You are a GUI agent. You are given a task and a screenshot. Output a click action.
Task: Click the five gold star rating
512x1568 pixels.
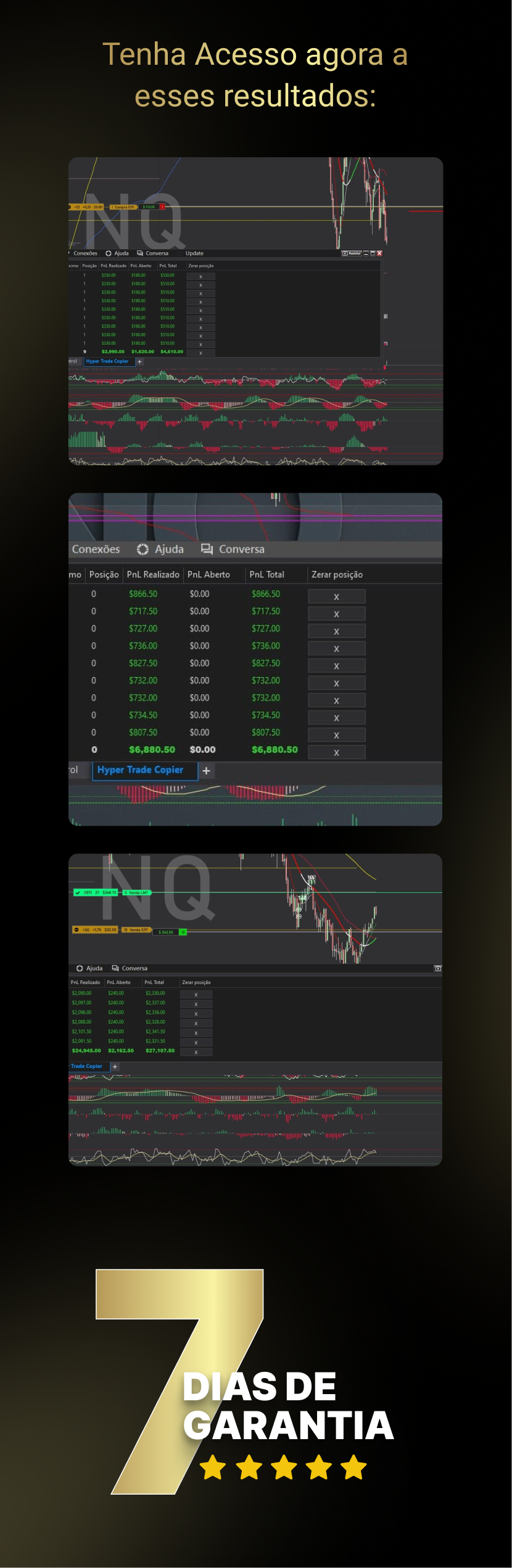283,1467
